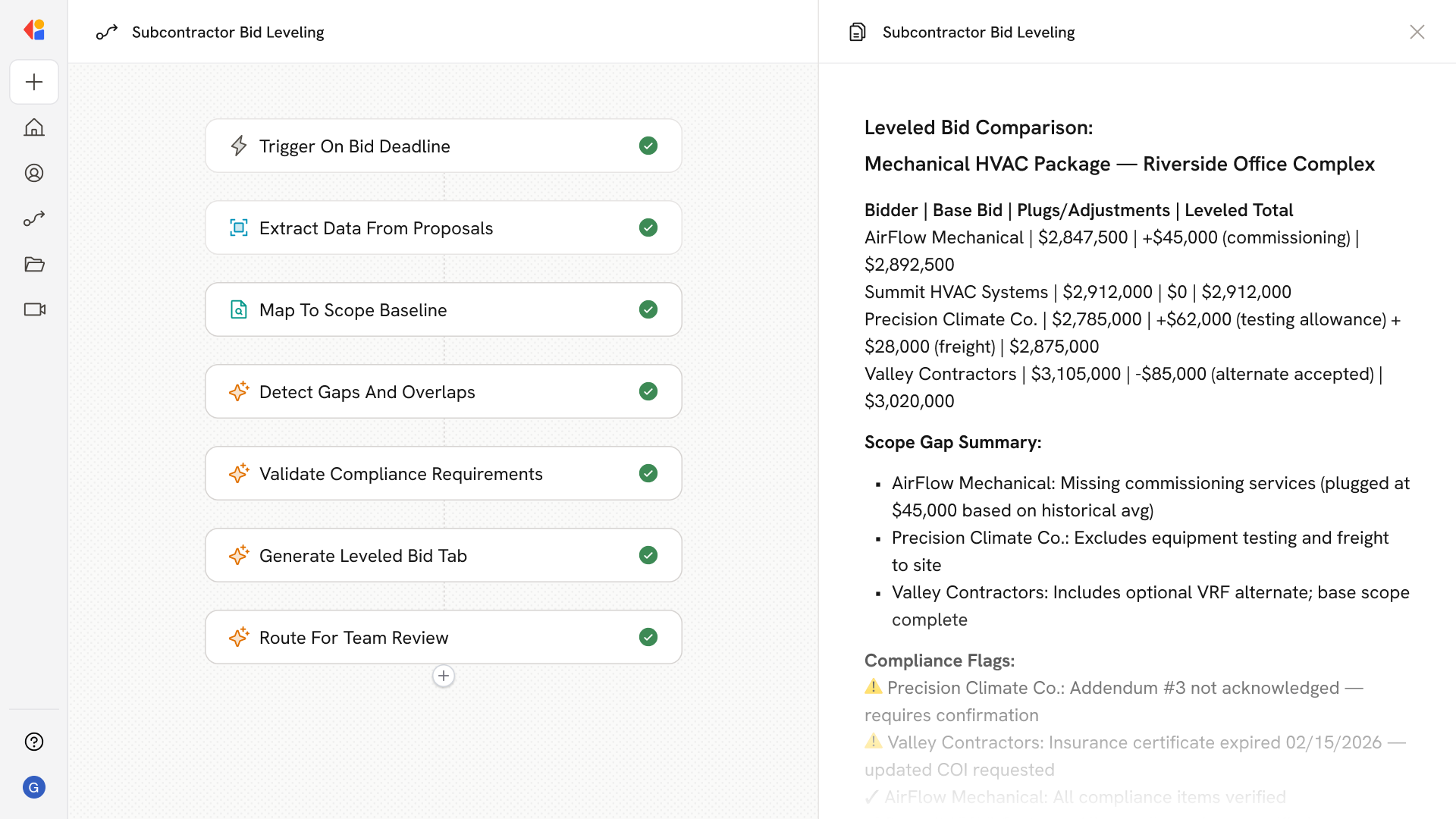Viewport: 1456px width, 819px height.
Task: Open the folder icon in sidebar
Action: click(34, 264)
